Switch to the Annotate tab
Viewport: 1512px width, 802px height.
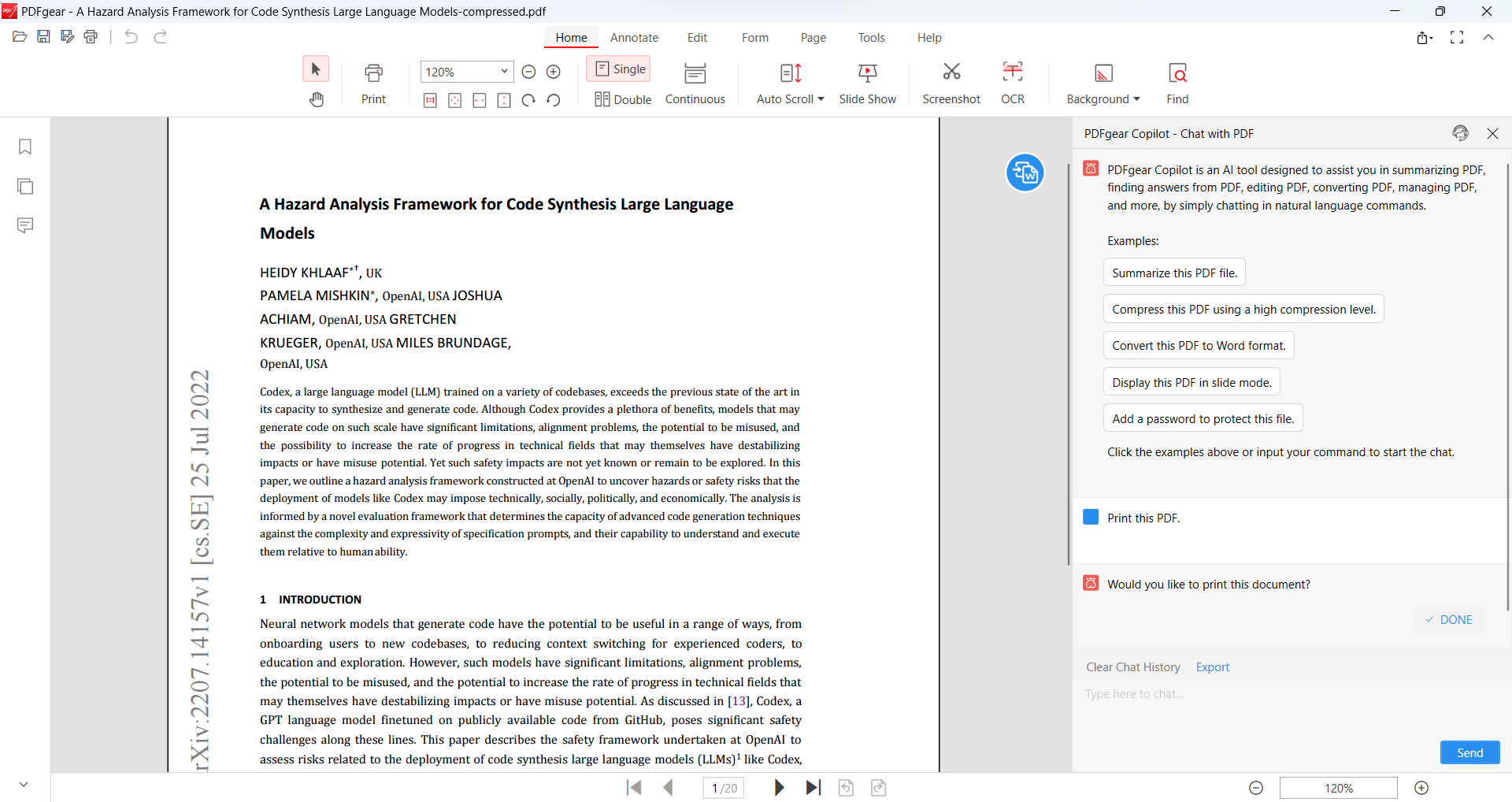click(634, 37)
